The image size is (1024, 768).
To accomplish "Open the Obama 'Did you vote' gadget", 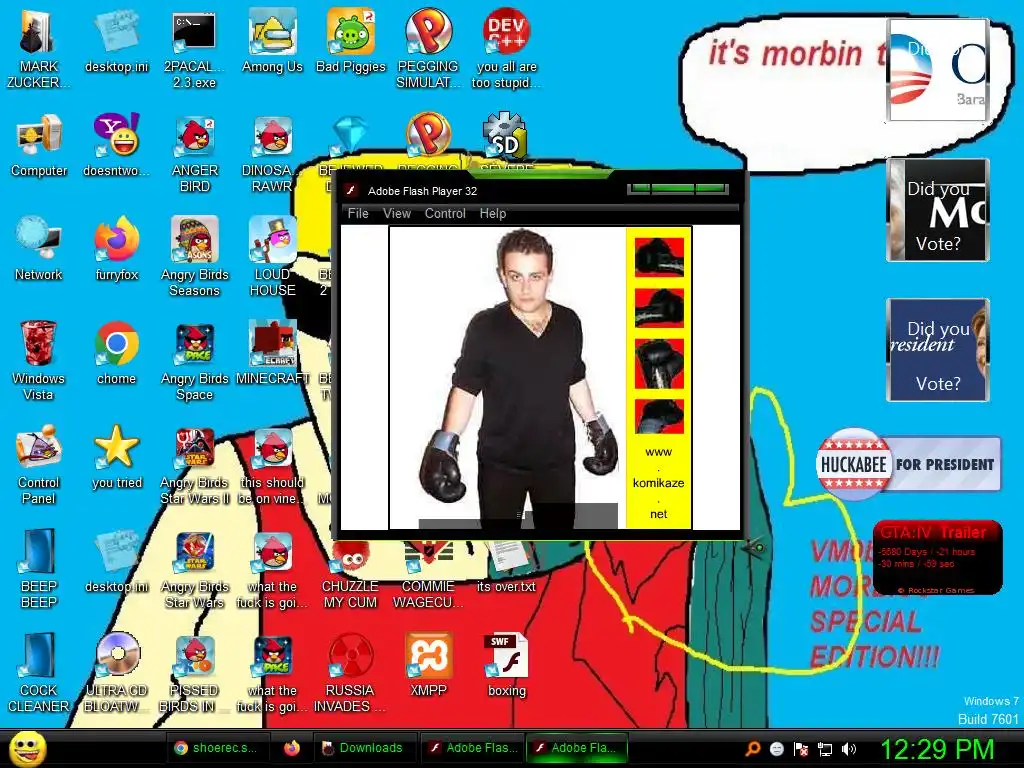I will tap(938, 71).
